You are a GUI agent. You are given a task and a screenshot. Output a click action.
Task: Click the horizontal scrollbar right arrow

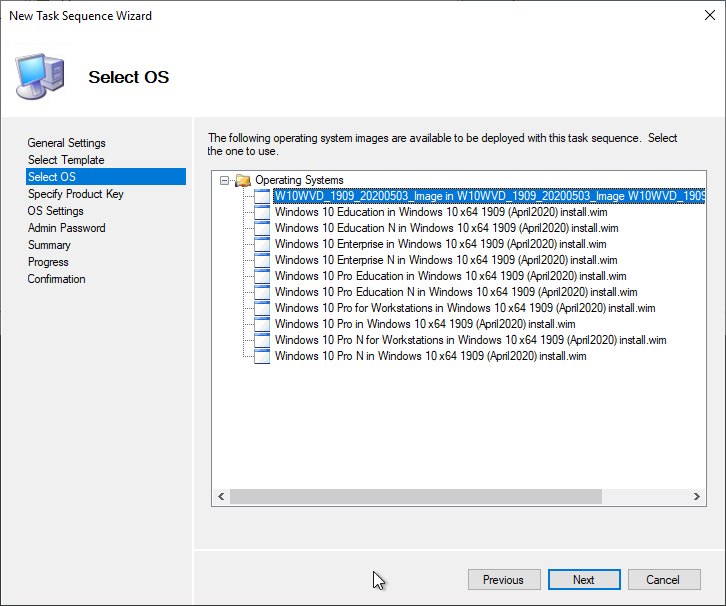[x=696, y=497]
